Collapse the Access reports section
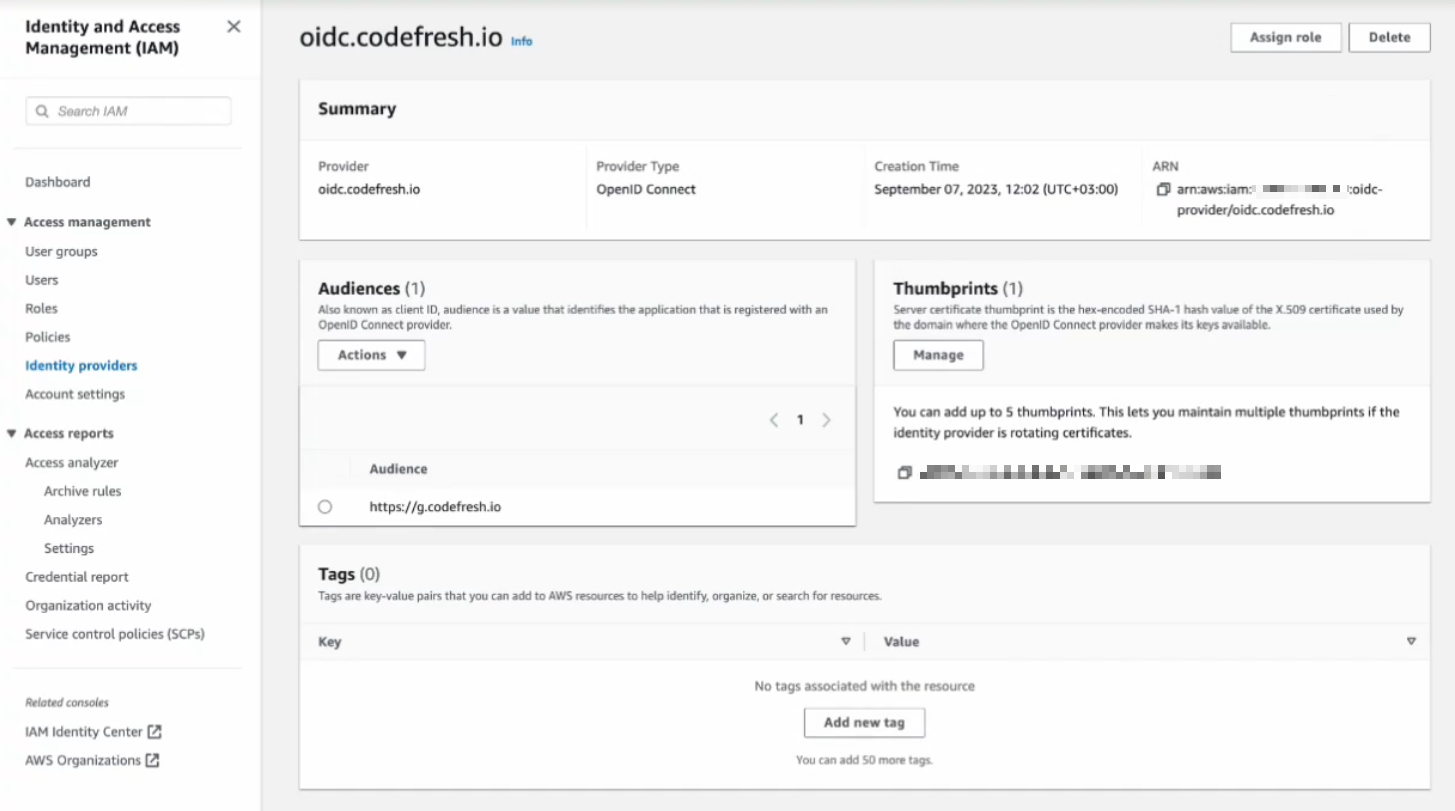Screen dimensions: 1455x811 (12, 433)
